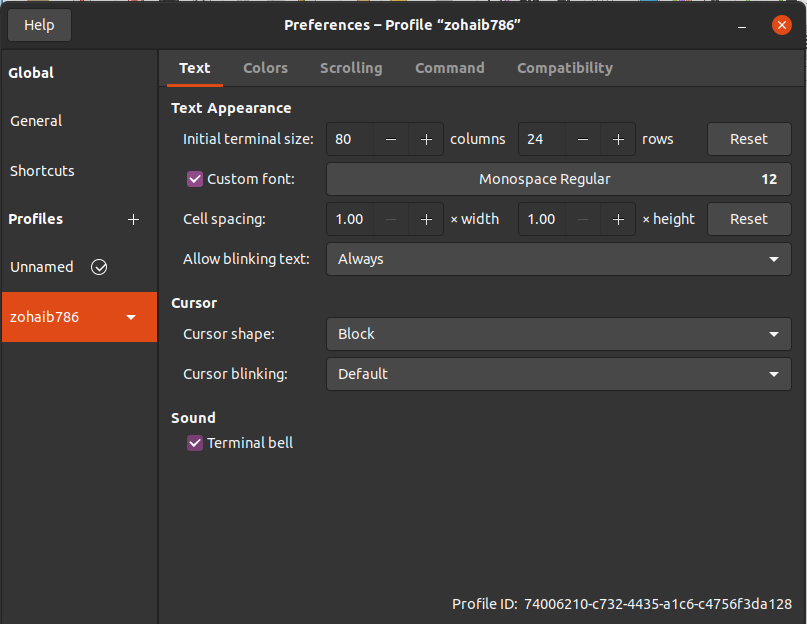Increase the rows value with plus
This screenshot has width=807, height=624.
pyautogui.click(x=618, y=139)
